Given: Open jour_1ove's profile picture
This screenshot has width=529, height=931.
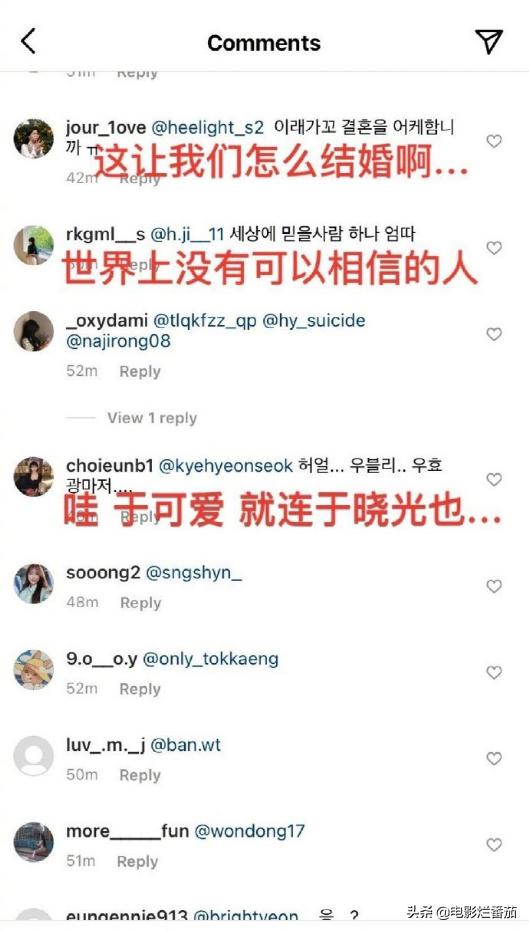Looking at the screenshot, I should [34, 139].
